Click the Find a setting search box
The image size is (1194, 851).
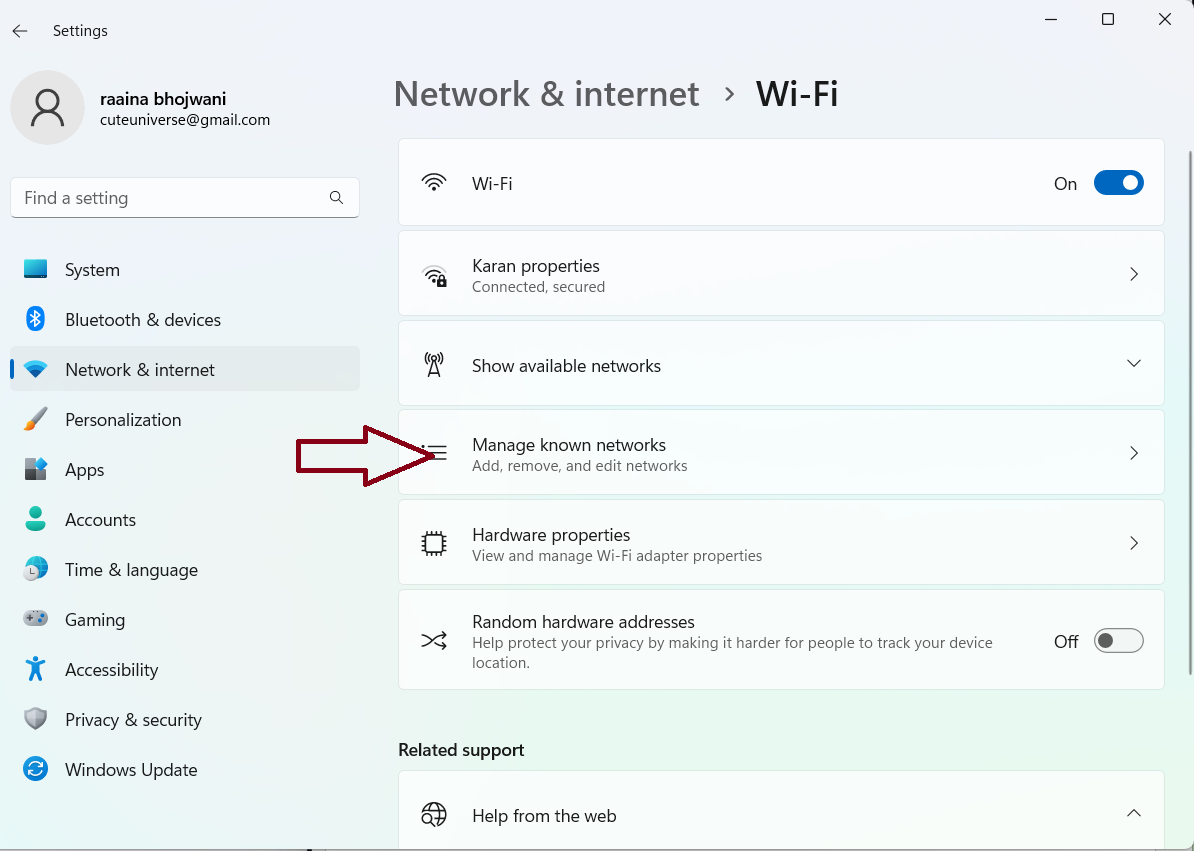170,198
